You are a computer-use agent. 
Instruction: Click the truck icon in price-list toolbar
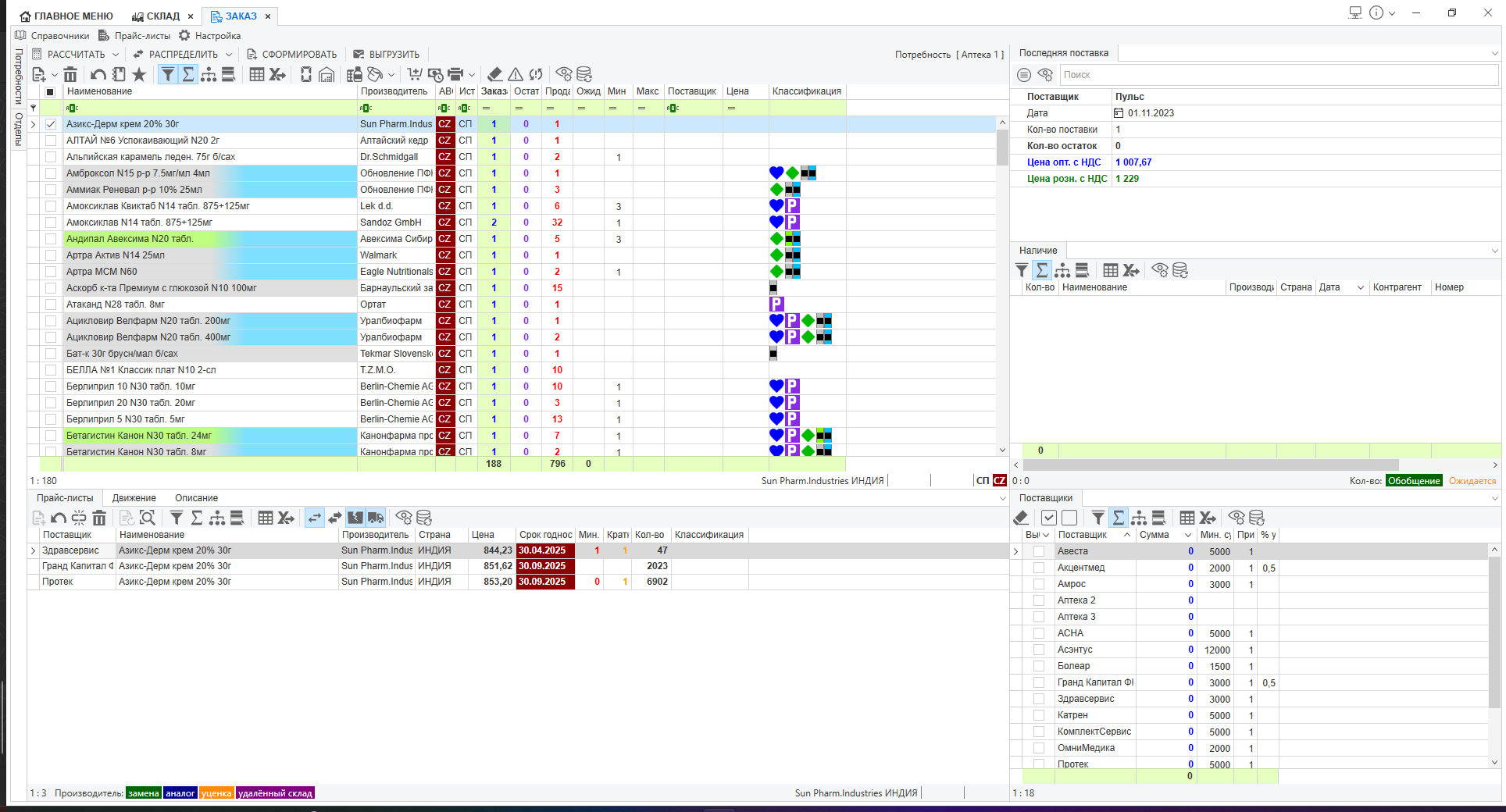376,518
